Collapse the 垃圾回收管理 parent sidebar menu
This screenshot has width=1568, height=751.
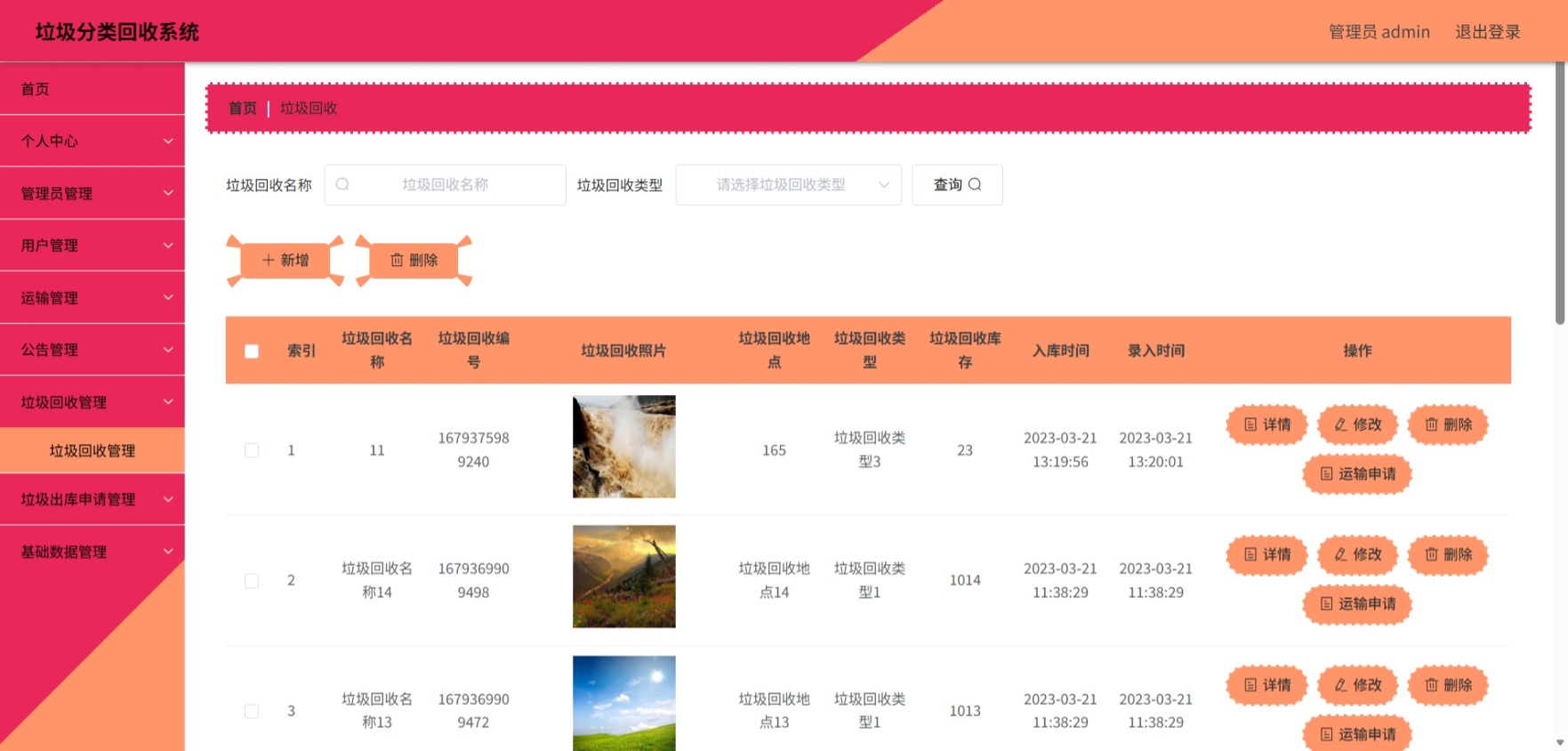click(92, 401)
